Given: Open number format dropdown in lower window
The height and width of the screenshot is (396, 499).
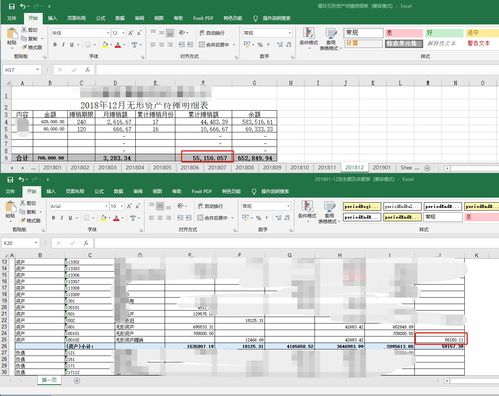Looking at the screenshot, I should tap(288, 206).
